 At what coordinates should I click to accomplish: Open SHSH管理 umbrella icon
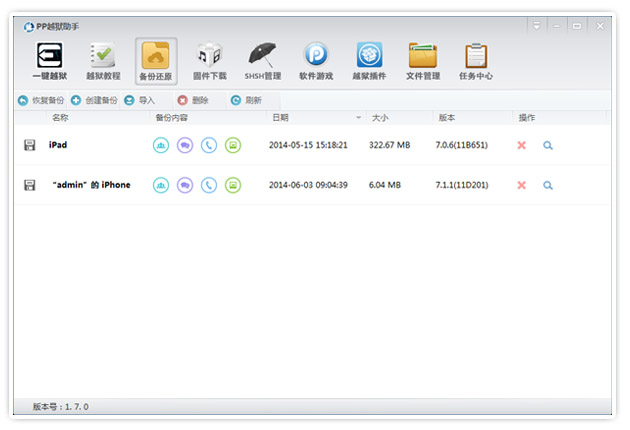tap(263, 61)
